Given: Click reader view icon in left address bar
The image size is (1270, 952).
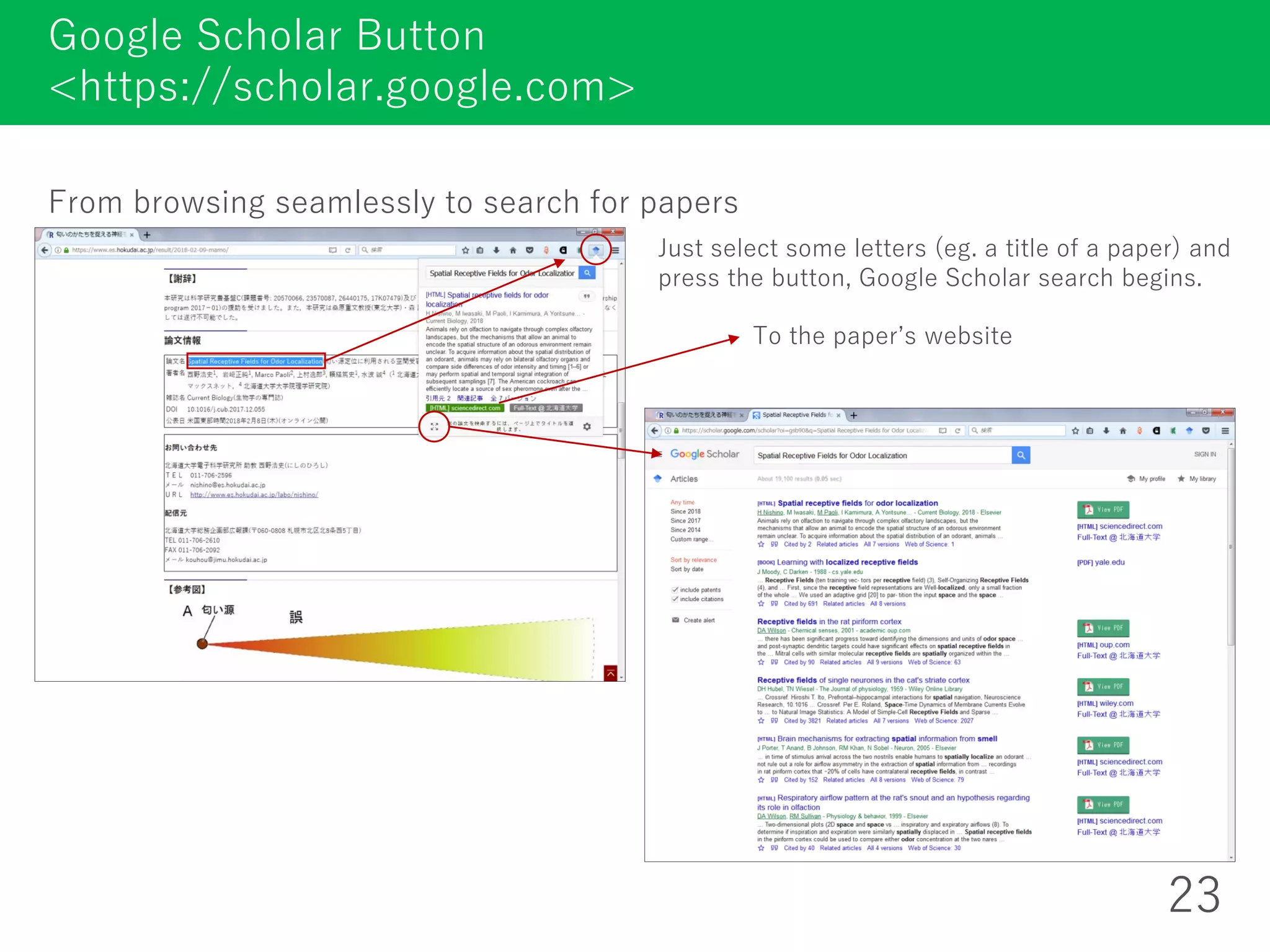Looking at the screenshot, I should (x=332, y=250).
